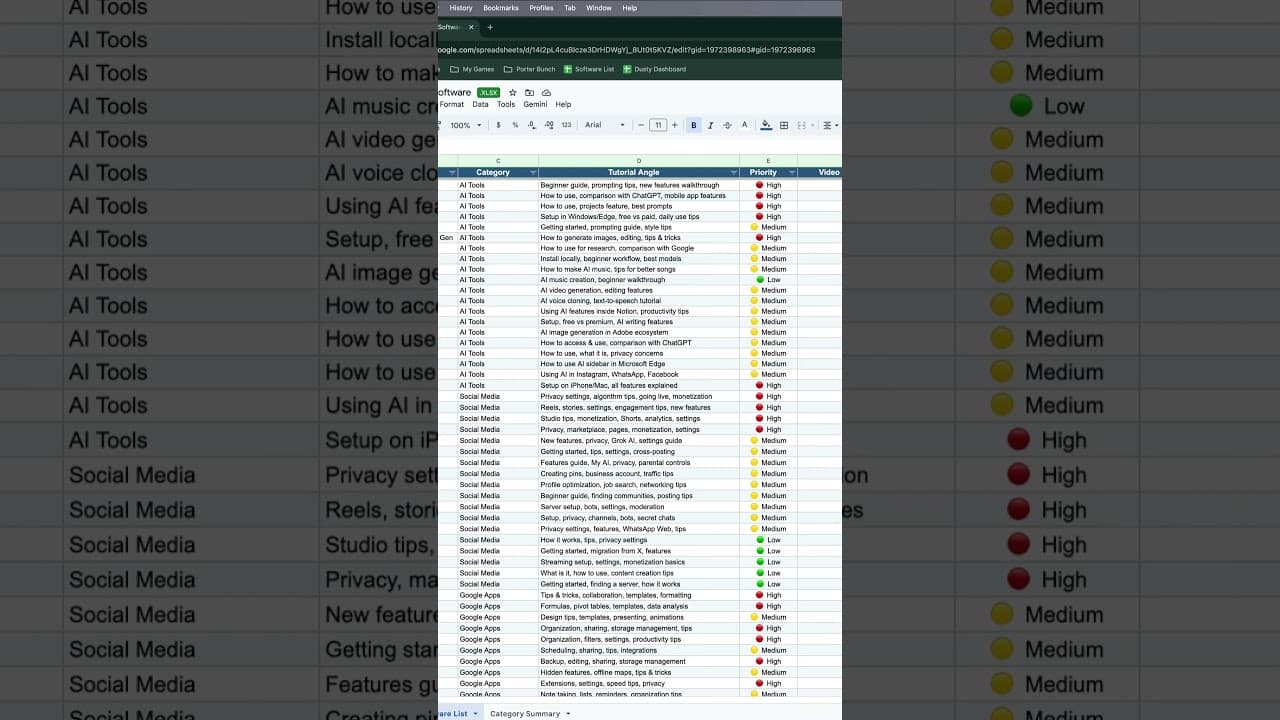
Task: Click the Tutorial Angle header cell
Action: (x=639, y=172)
